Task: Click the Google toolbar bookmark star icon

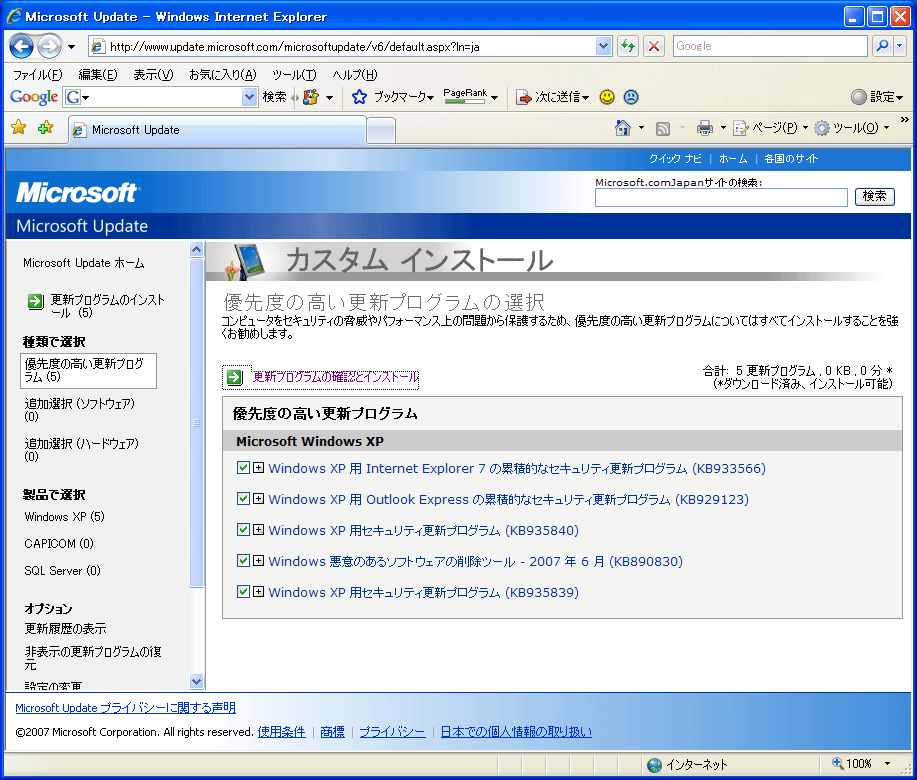Action: coord(359,97)
